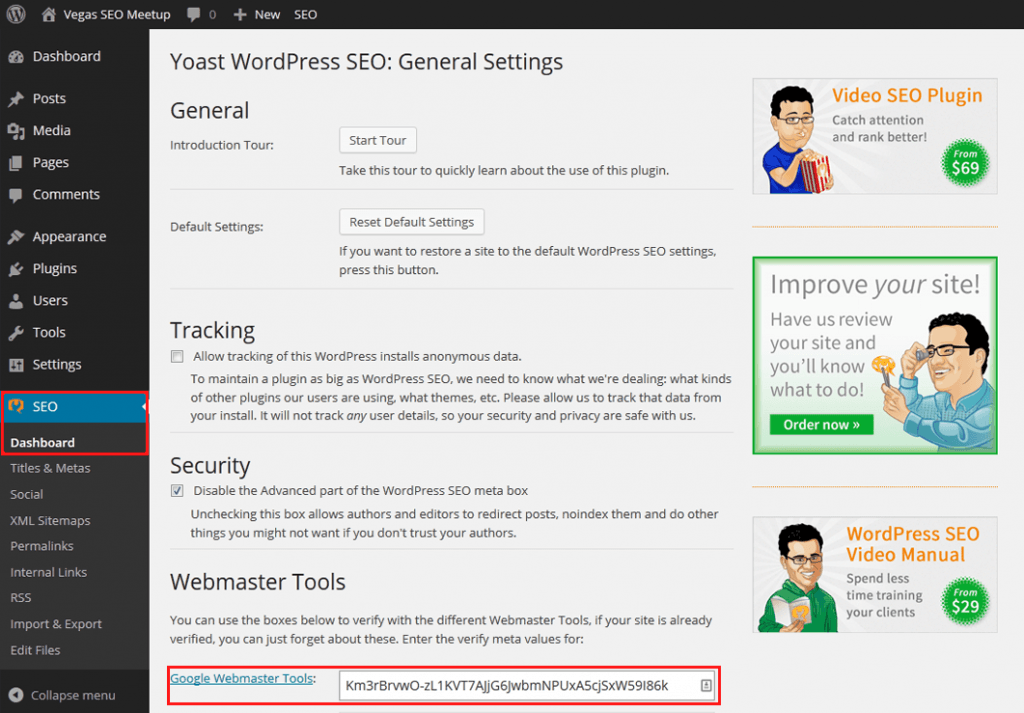Uncheck Disable the Advanced part checkbox
The width and height of the screenshot is (1024, 713).
177,490
